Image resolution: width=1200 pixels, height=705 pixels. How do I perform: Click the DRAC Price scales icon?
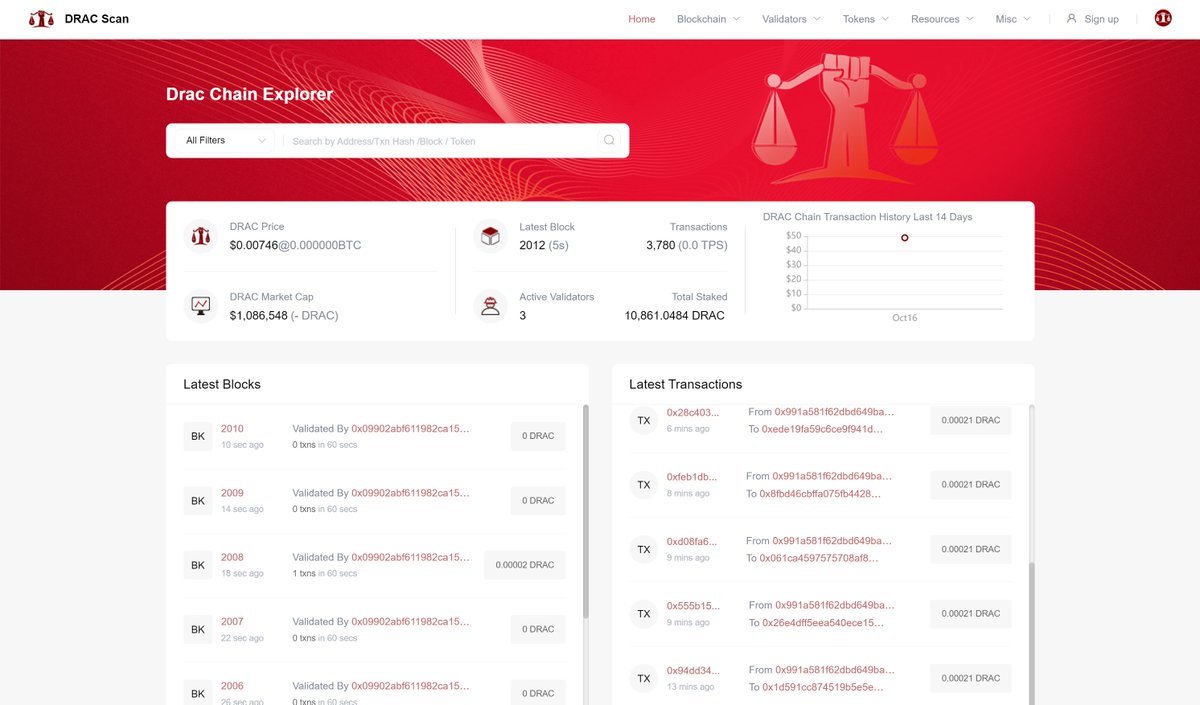point(201,236)
